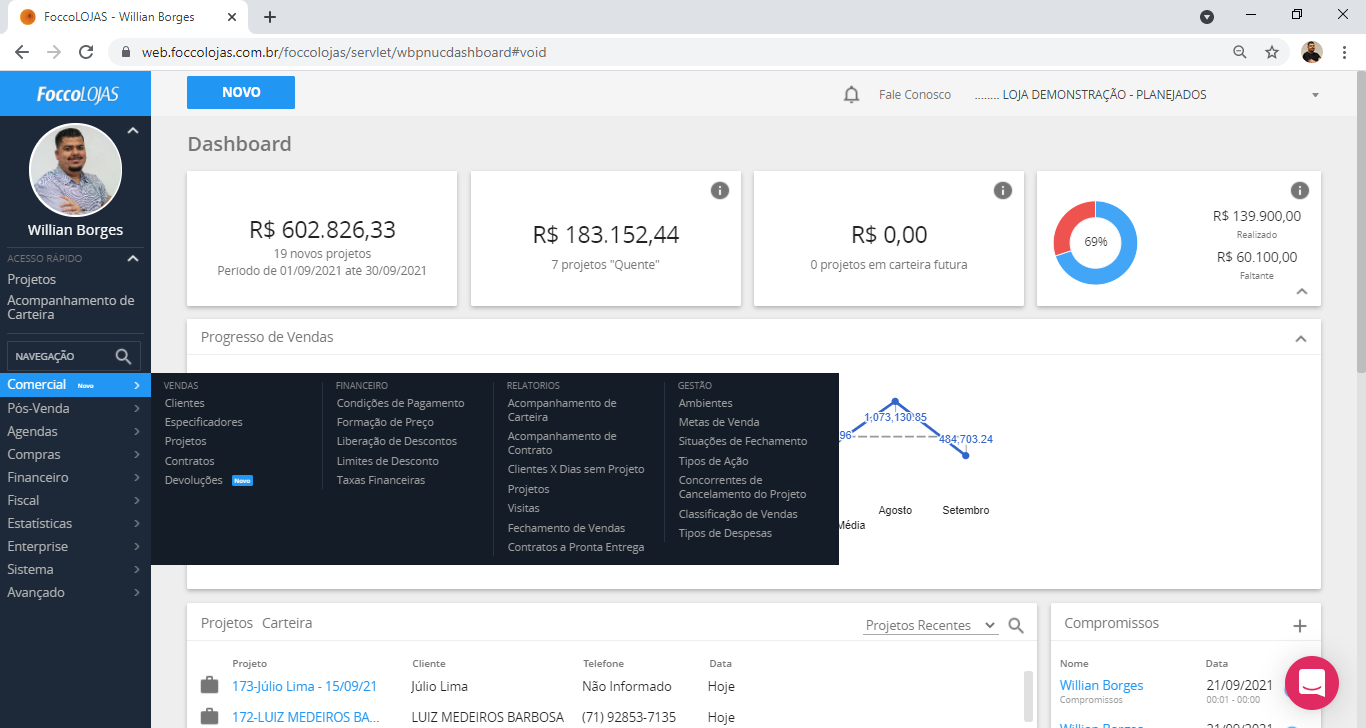The image size is (1366, 728).
Task: Click the briefcase icon beside project 173-Júlio Lima
Action: tap(209, 686)
